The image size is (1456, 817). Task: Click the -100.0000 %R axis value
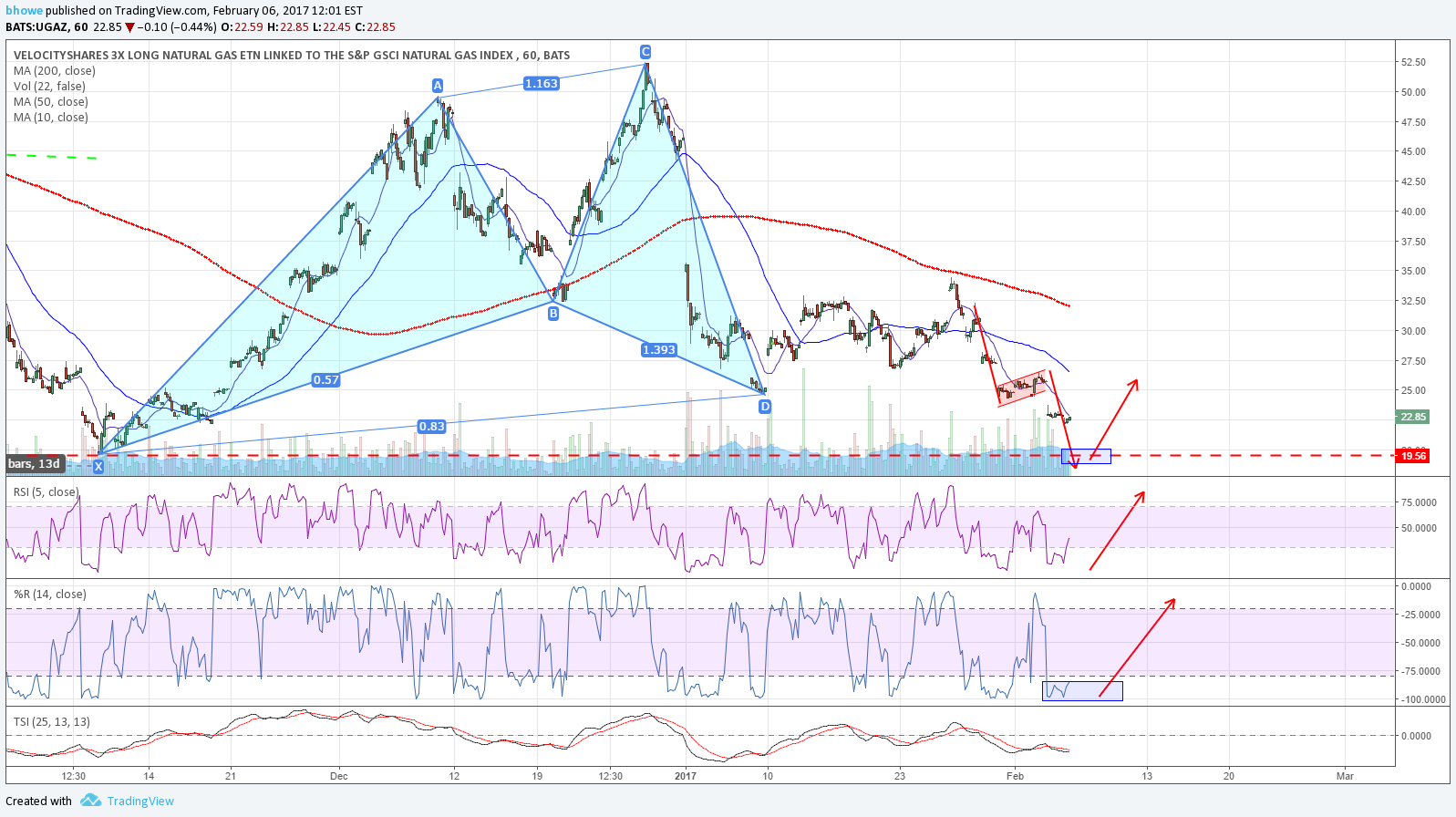tap(1422, 700)
